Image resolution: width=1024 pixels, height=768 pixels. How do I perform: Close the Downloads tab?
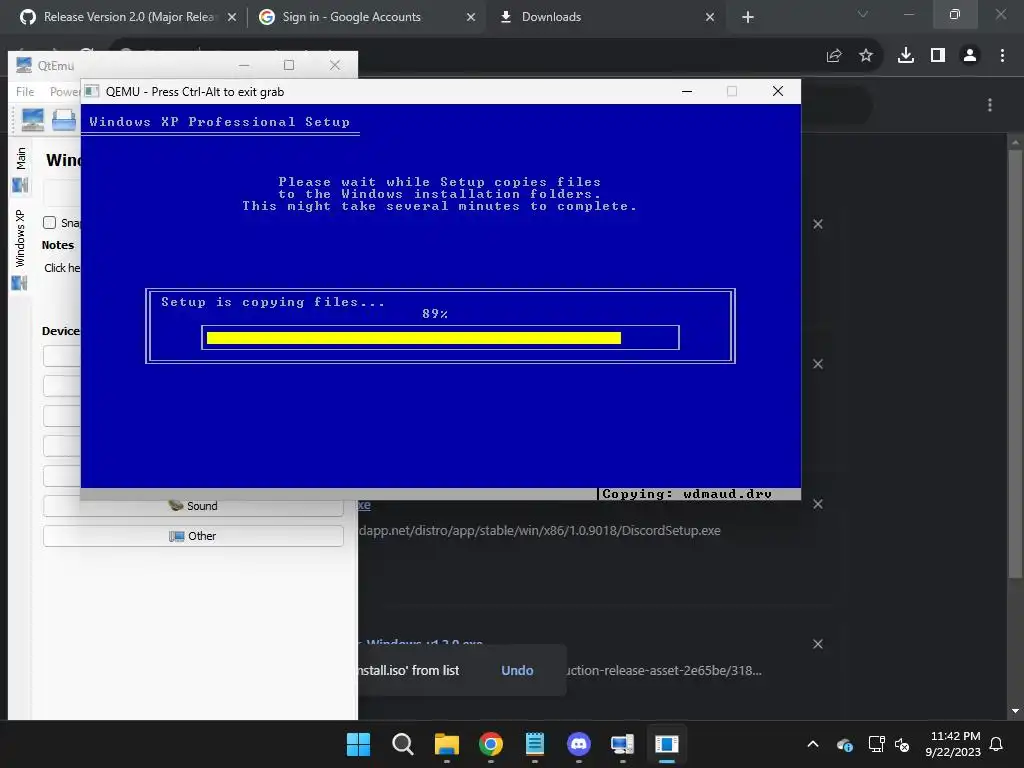[710, 18]
